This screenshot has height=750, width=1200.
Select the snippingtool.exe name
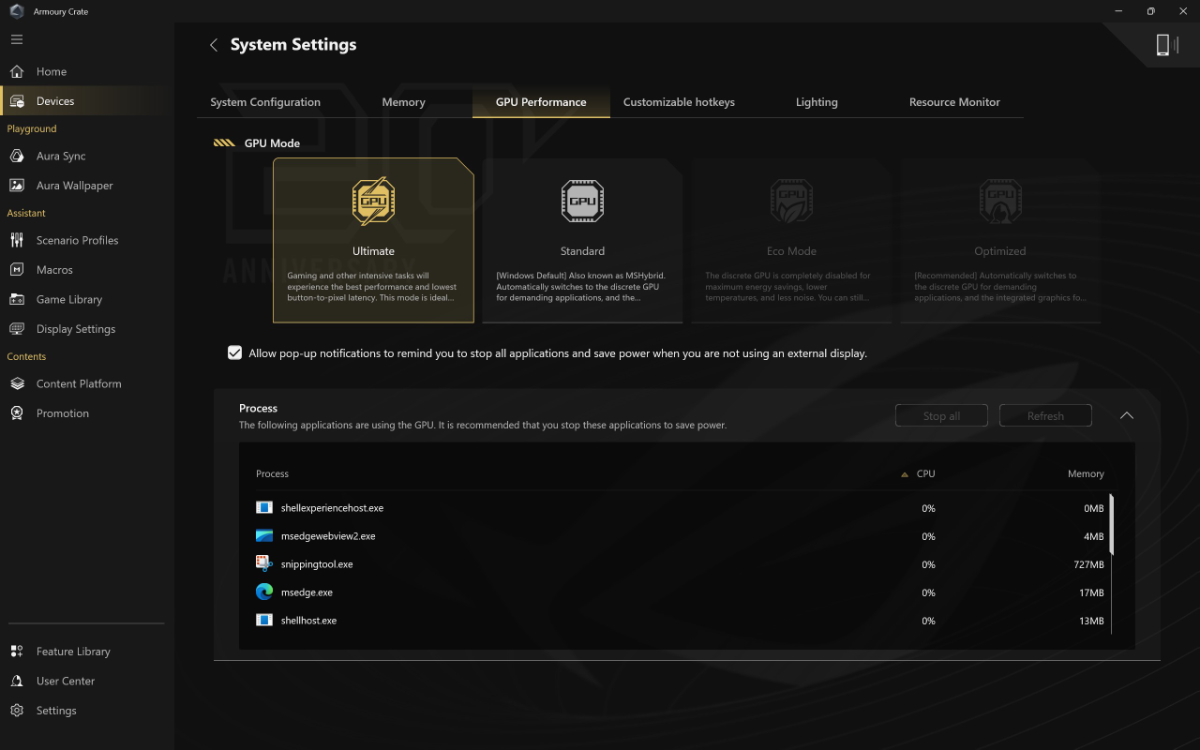[x=317, y=564]
